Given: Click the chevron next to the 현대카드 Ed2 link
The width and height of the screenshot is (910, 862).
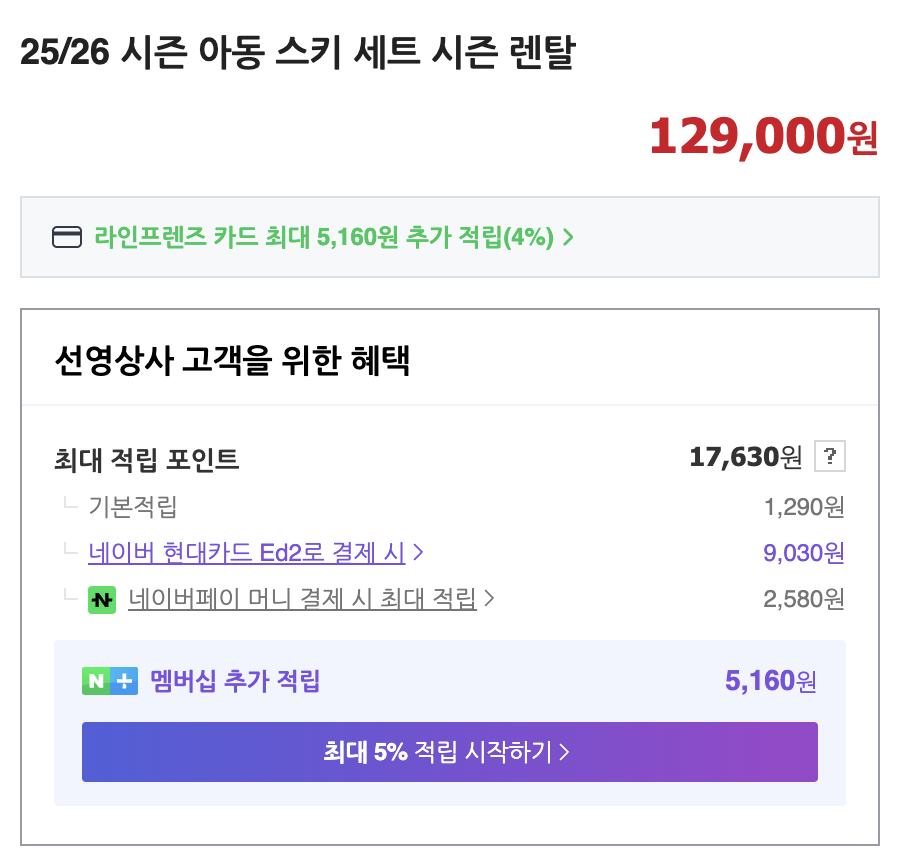Looking at the screenshot, I should [x=419, y=552].
